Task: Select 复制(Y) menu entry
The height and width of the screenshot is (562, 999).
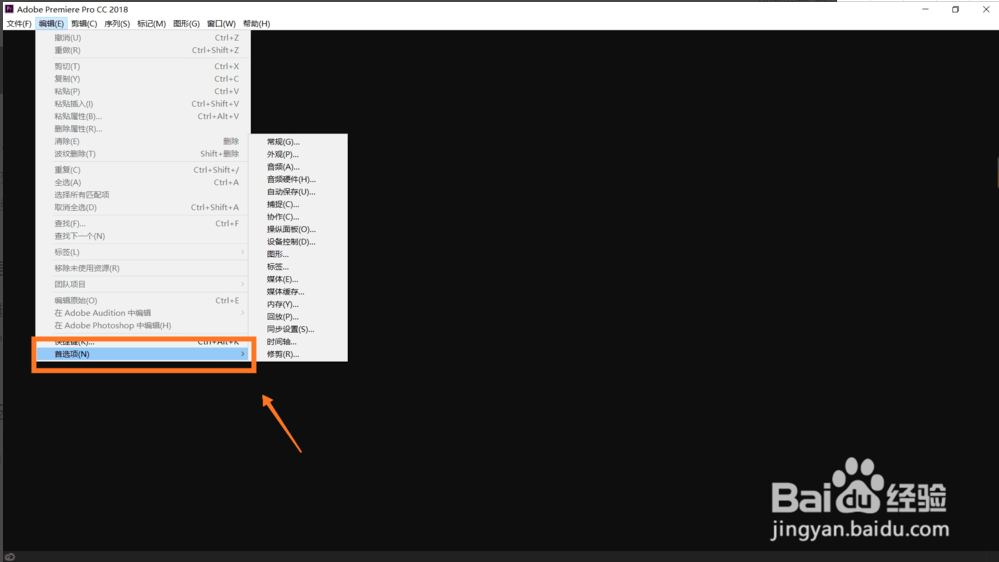Action: 143,79
